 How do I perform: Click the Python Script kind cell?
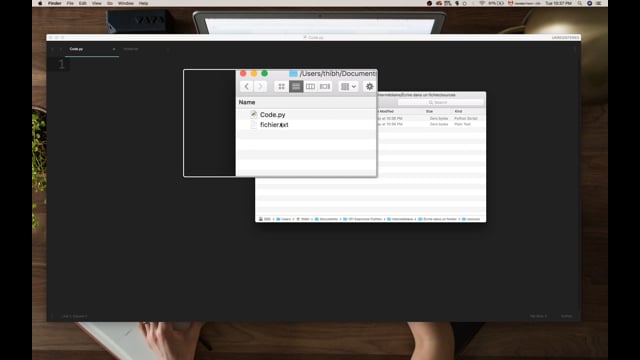click(466, 118)
